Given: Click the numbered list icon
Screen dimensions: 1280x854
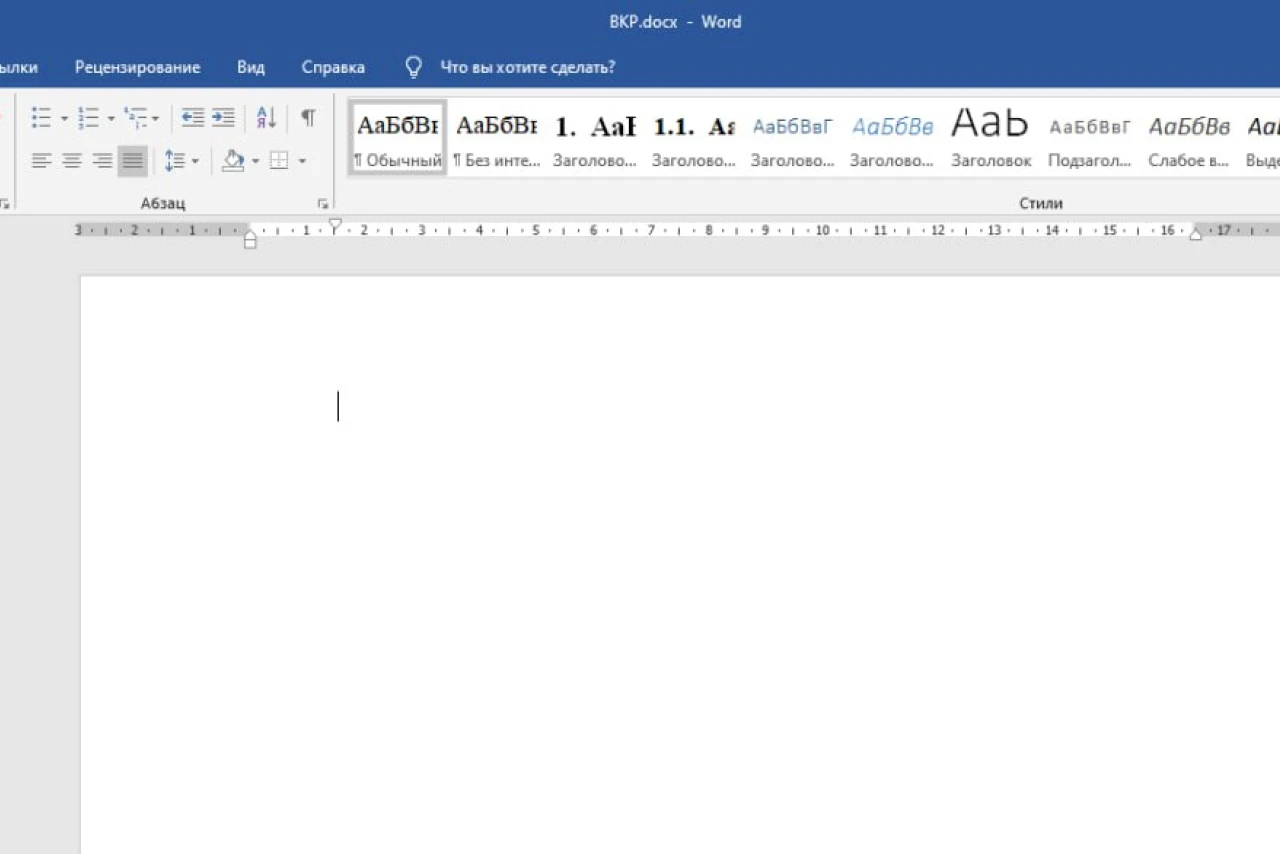Looking at the screenshot, I should click(89, 118).
